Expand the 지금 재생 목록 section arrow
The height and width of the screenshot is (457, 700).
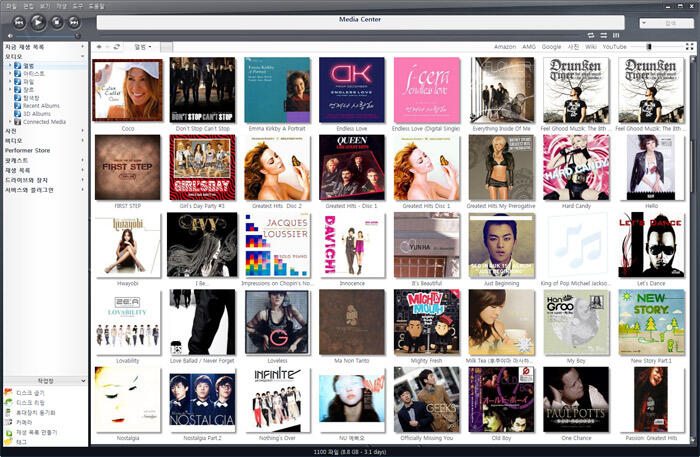pos(83,46)
